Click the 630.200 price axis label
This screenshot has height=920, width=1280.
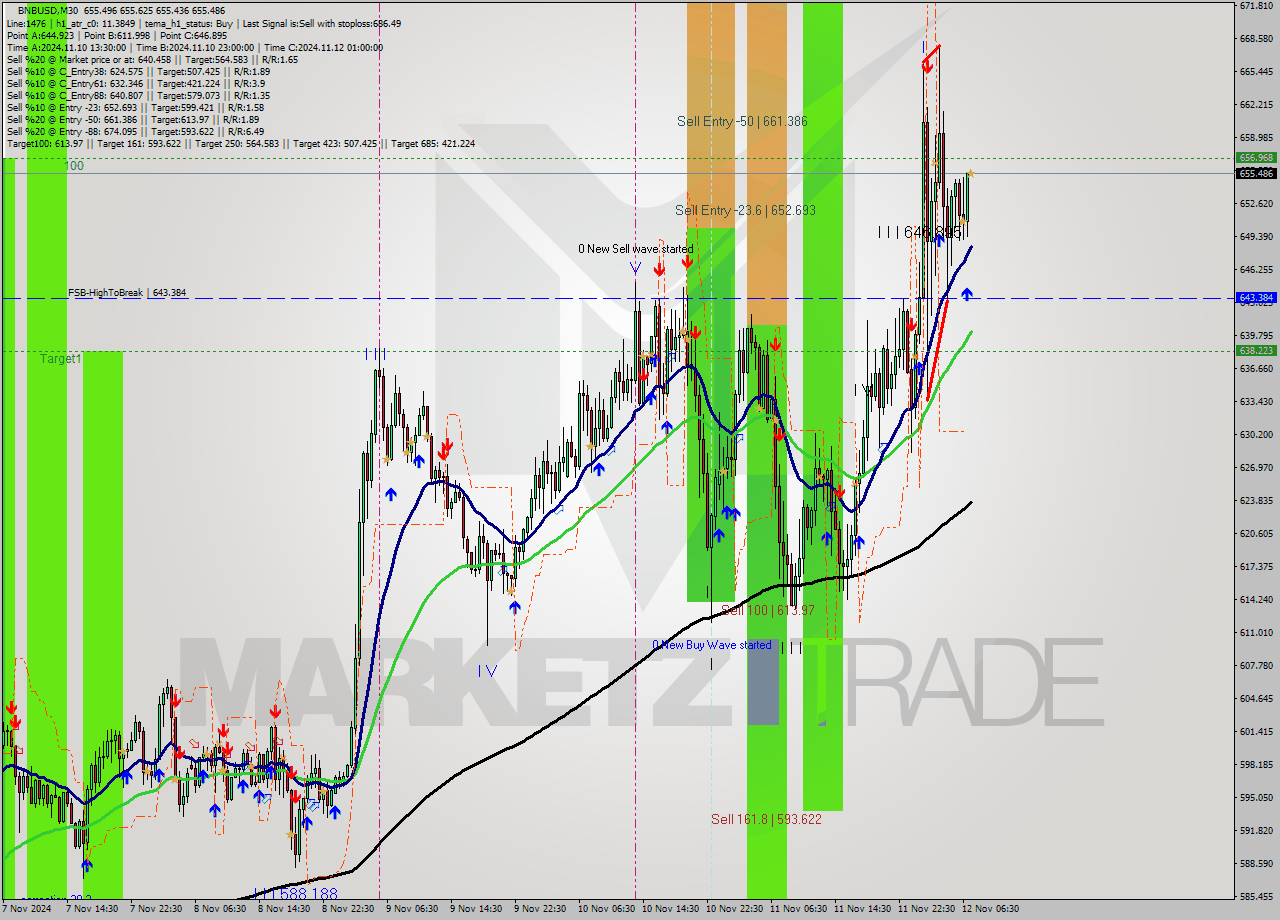(1256, 435)
